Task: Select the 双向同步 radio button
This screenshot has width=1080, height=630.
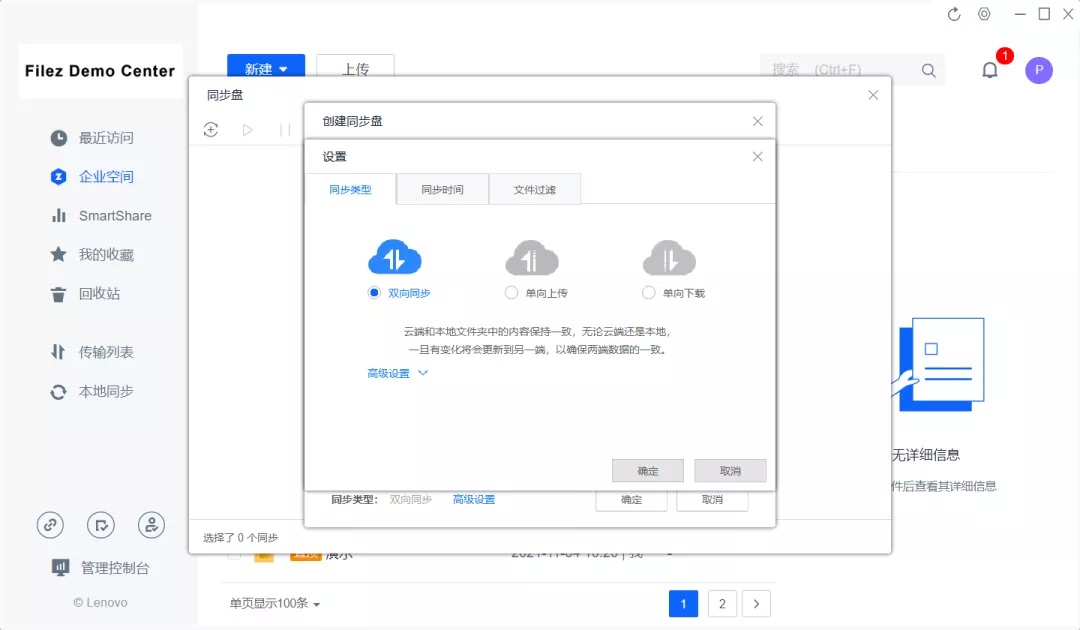Action: (374, 293)
